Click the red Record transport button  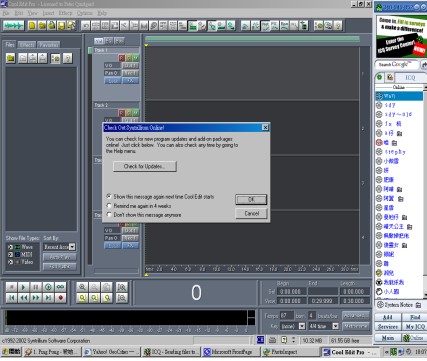click(61, 298)
